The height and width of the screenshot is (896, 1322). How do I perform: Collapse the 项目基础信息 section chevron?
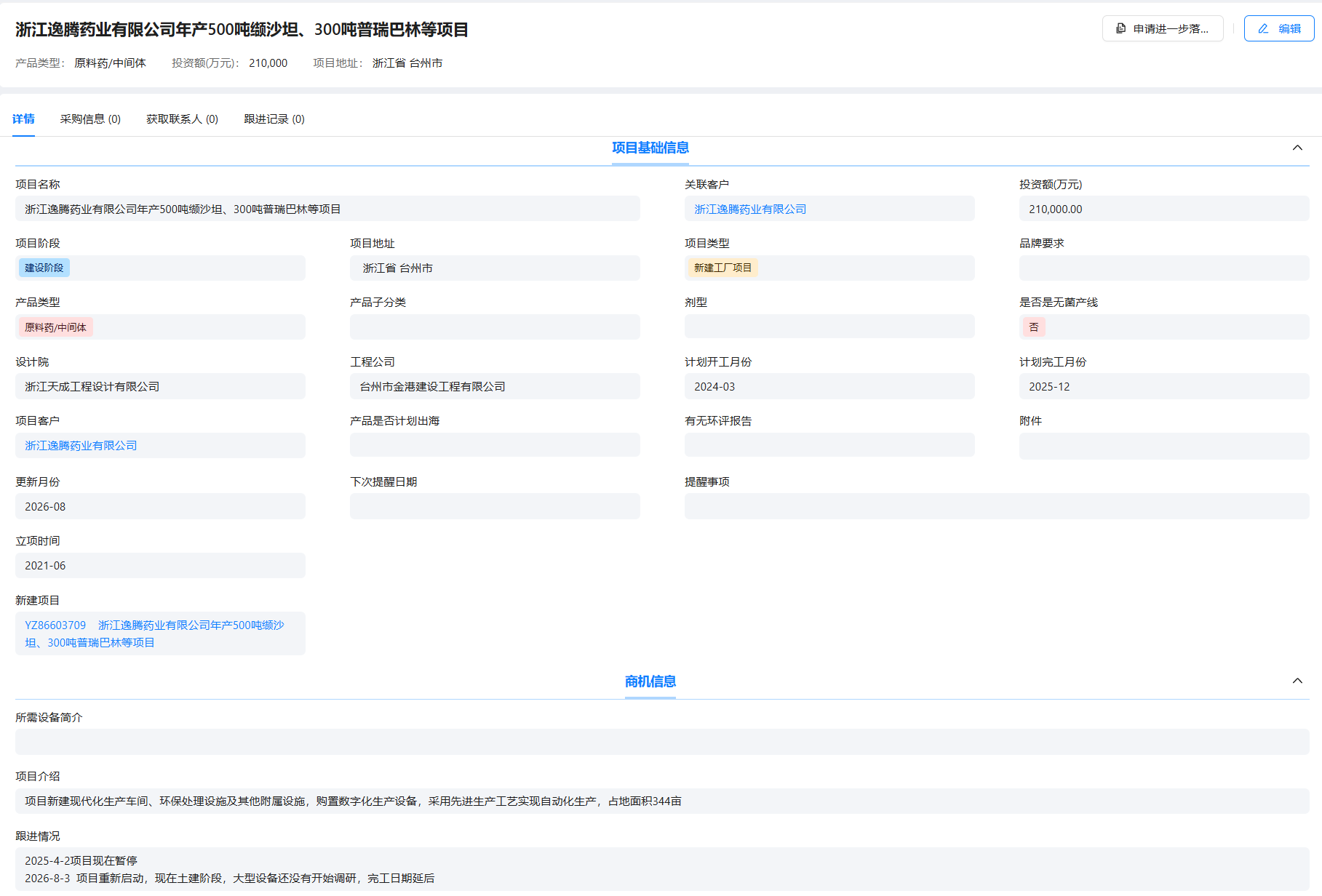click(x=1297, y=148)
